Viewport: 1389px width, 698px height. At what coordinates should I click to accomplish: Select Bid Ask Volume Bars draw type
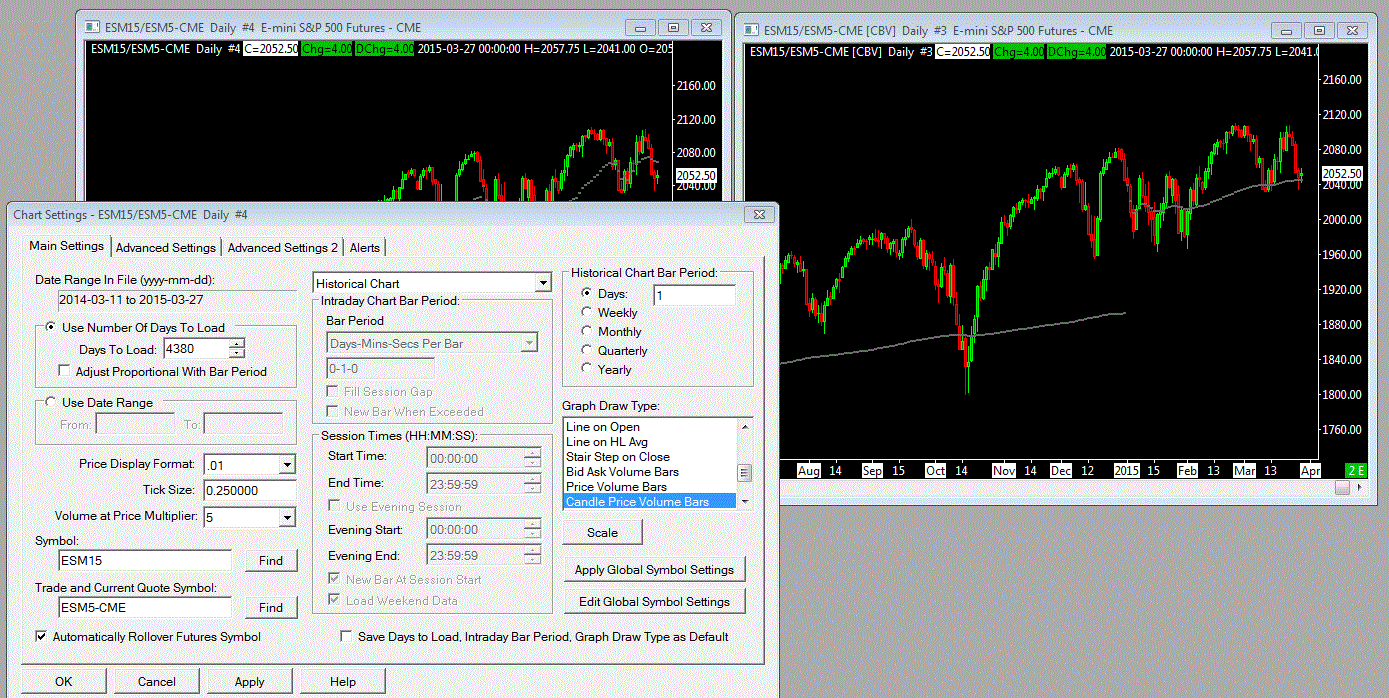[x=650, y=472]
